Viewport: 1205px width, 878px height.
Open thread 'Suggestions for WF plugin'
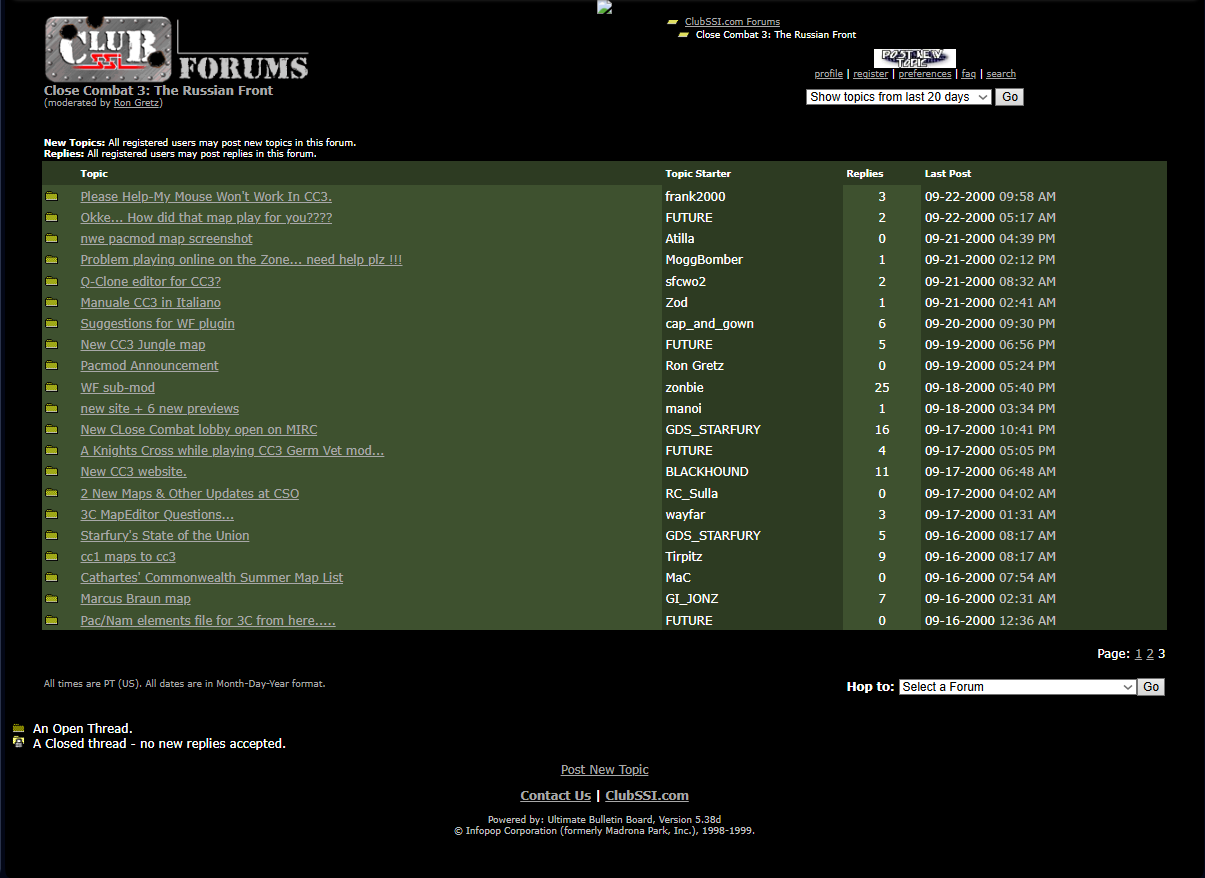(157, 324)
